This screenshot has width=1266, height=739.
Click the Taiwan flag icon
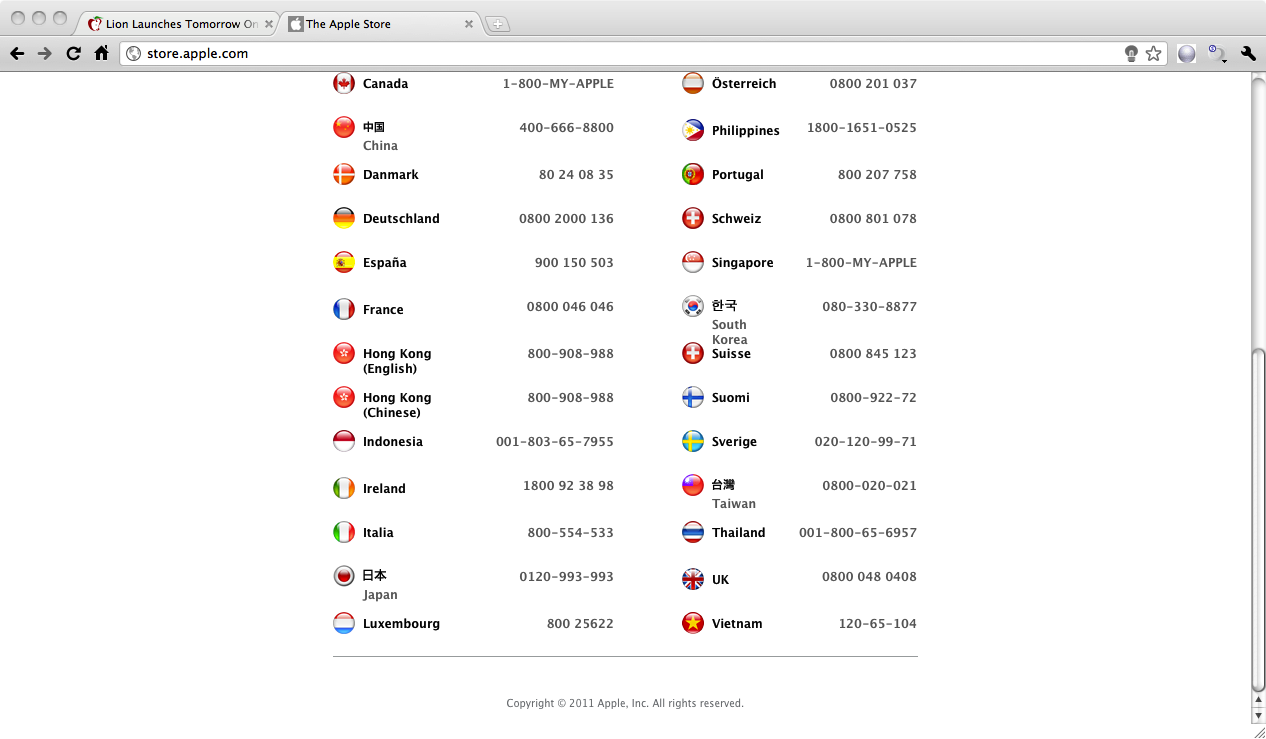[x=693, y=485]
